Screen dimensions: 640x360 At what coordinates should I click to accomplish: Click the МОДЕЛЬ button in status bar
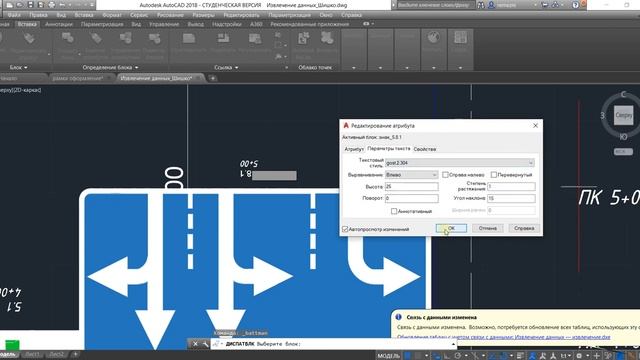point(388,356)
